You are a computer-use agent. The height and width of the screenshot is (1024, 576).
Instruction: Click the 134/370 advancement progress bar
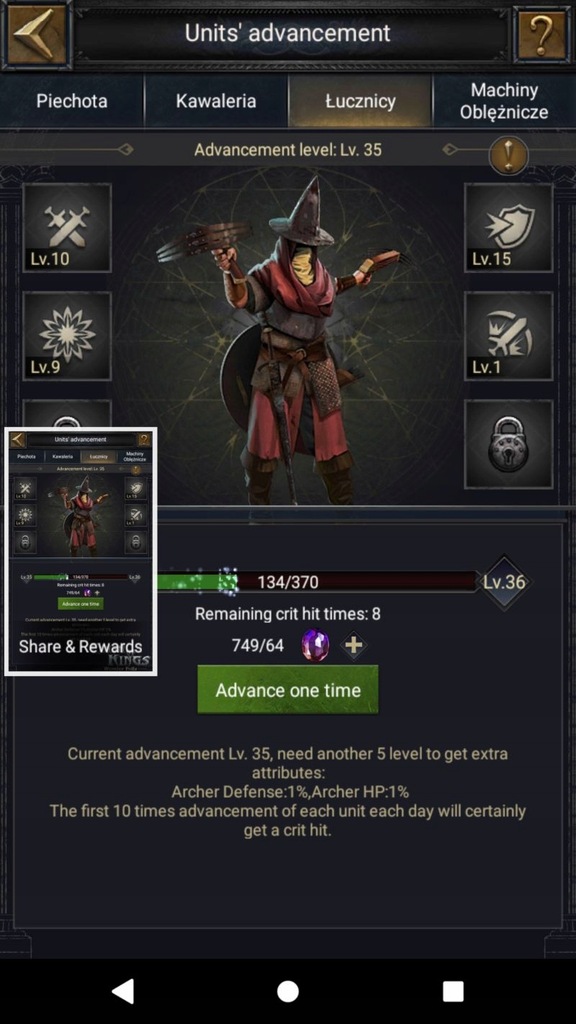pyautogui.click(x=317, y=581)
